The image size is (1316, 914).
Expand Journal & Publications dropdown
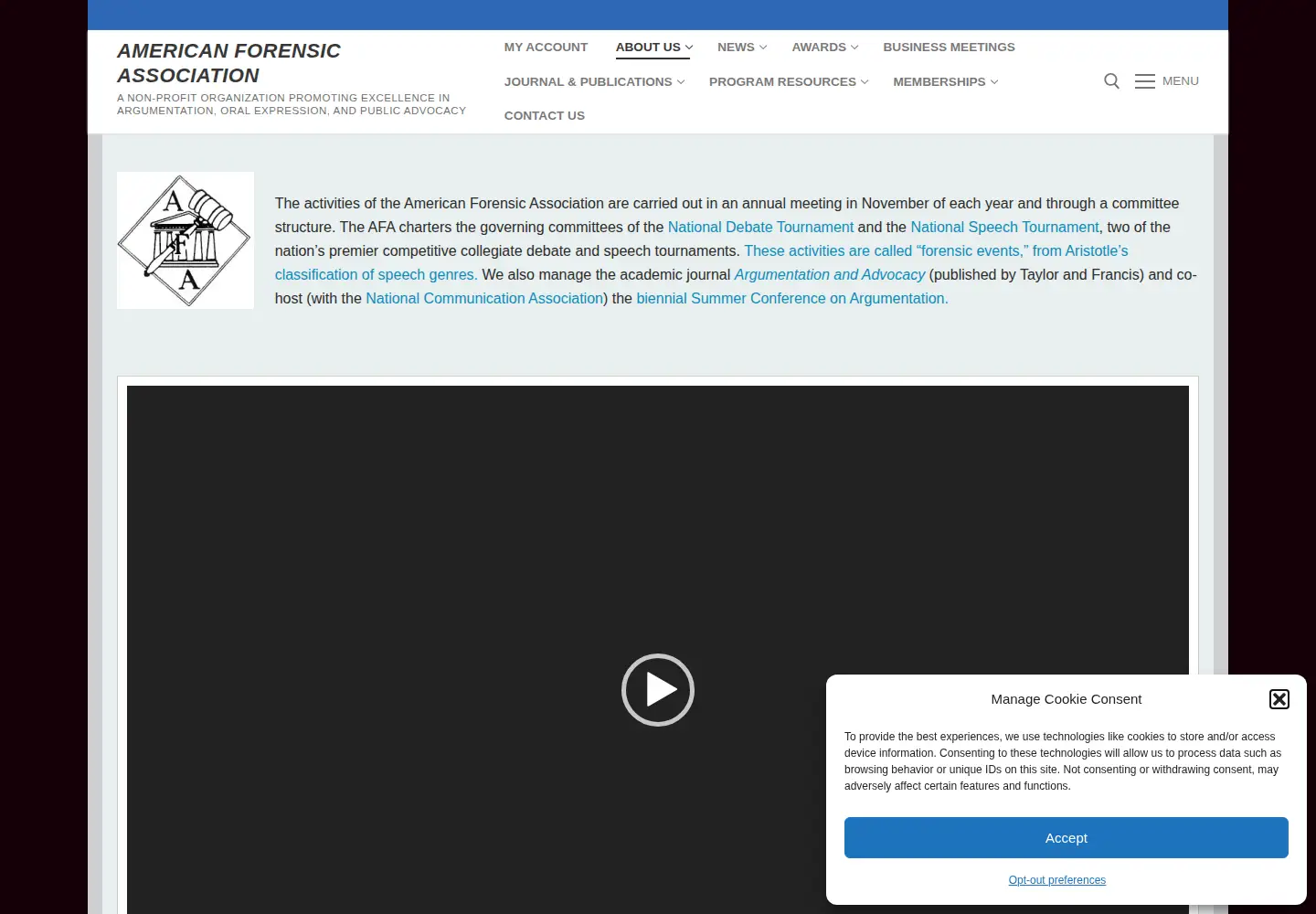pos(594,82)
